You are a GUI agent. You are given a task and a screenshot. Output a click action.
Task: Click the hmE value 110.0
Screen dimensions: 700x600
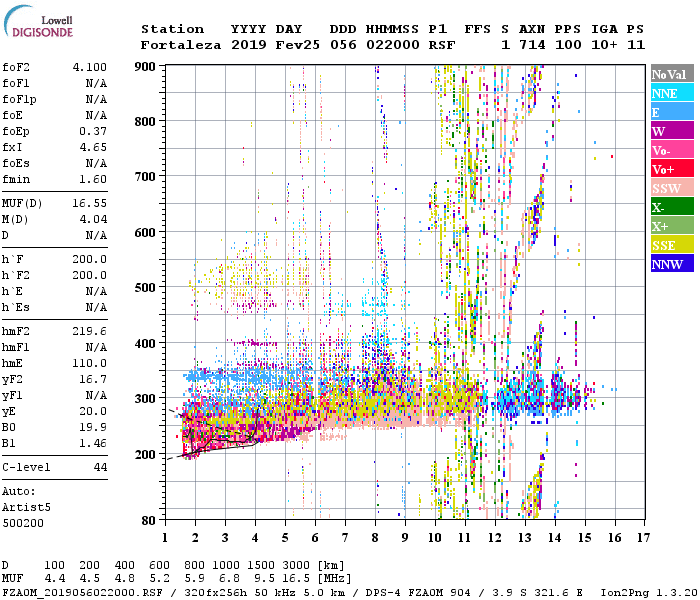coord(90,363)
